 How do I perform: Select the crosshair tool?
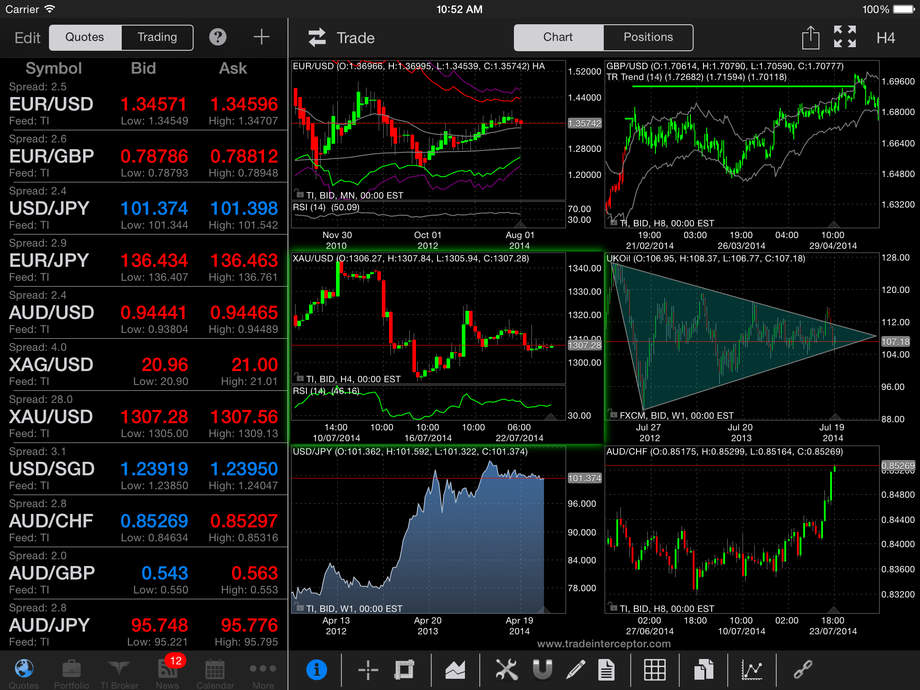tap(368, 669)
